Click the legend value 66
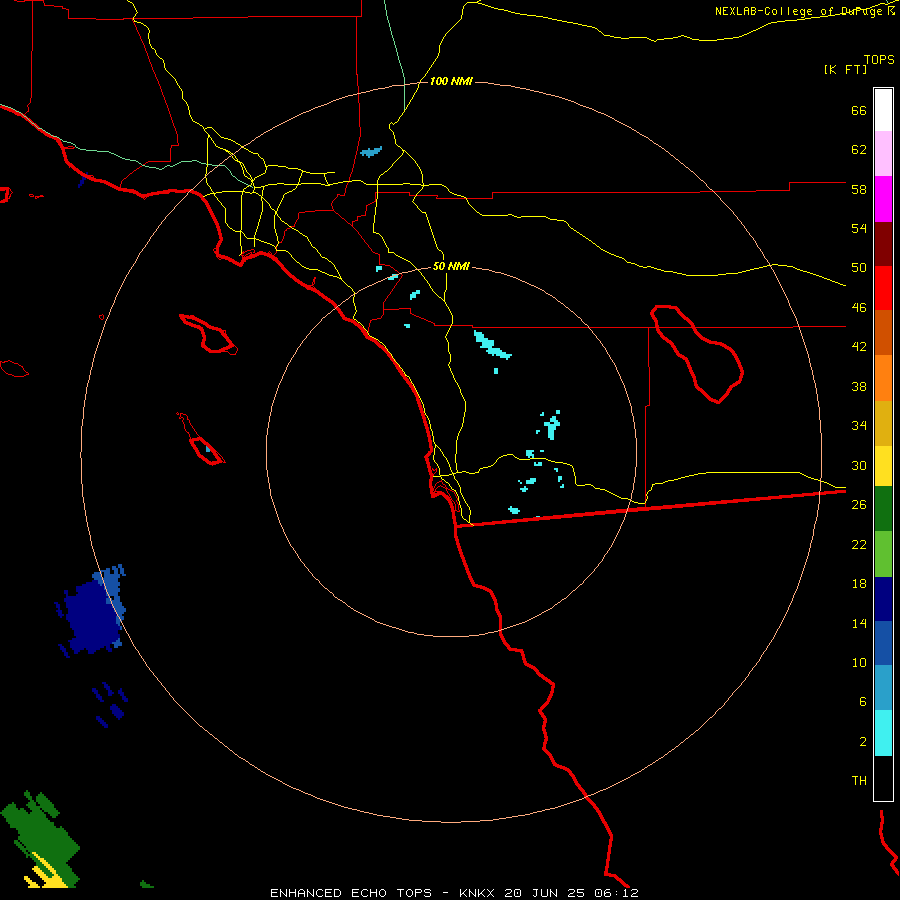The width and height of the screenshot is (900, 900). coord(859,110)
